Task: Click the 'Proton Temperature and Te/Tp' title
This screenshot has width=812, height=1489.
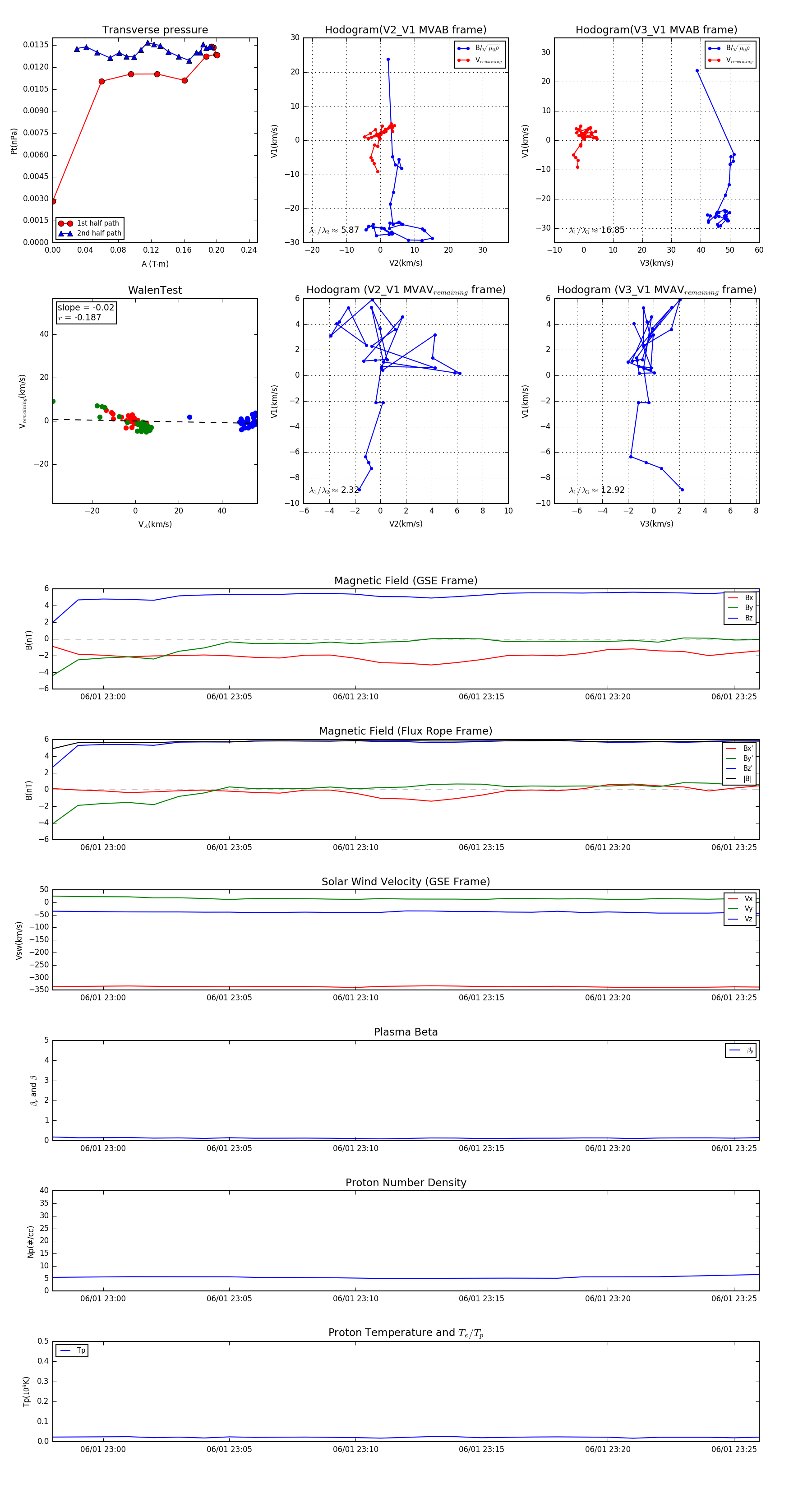Action: click(x=406, y=1333)
